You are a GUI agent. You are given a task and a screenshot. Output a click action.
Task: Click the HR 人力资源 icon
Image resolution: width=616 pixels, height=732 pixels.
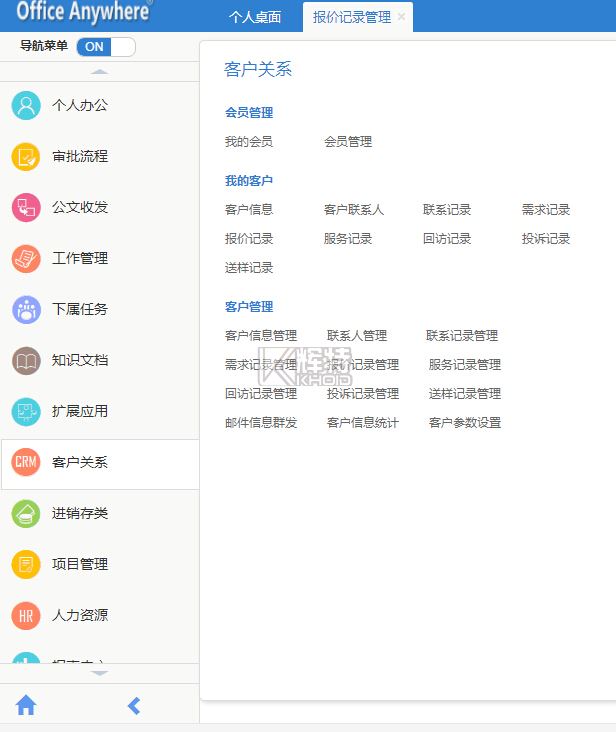pos(26,615)
